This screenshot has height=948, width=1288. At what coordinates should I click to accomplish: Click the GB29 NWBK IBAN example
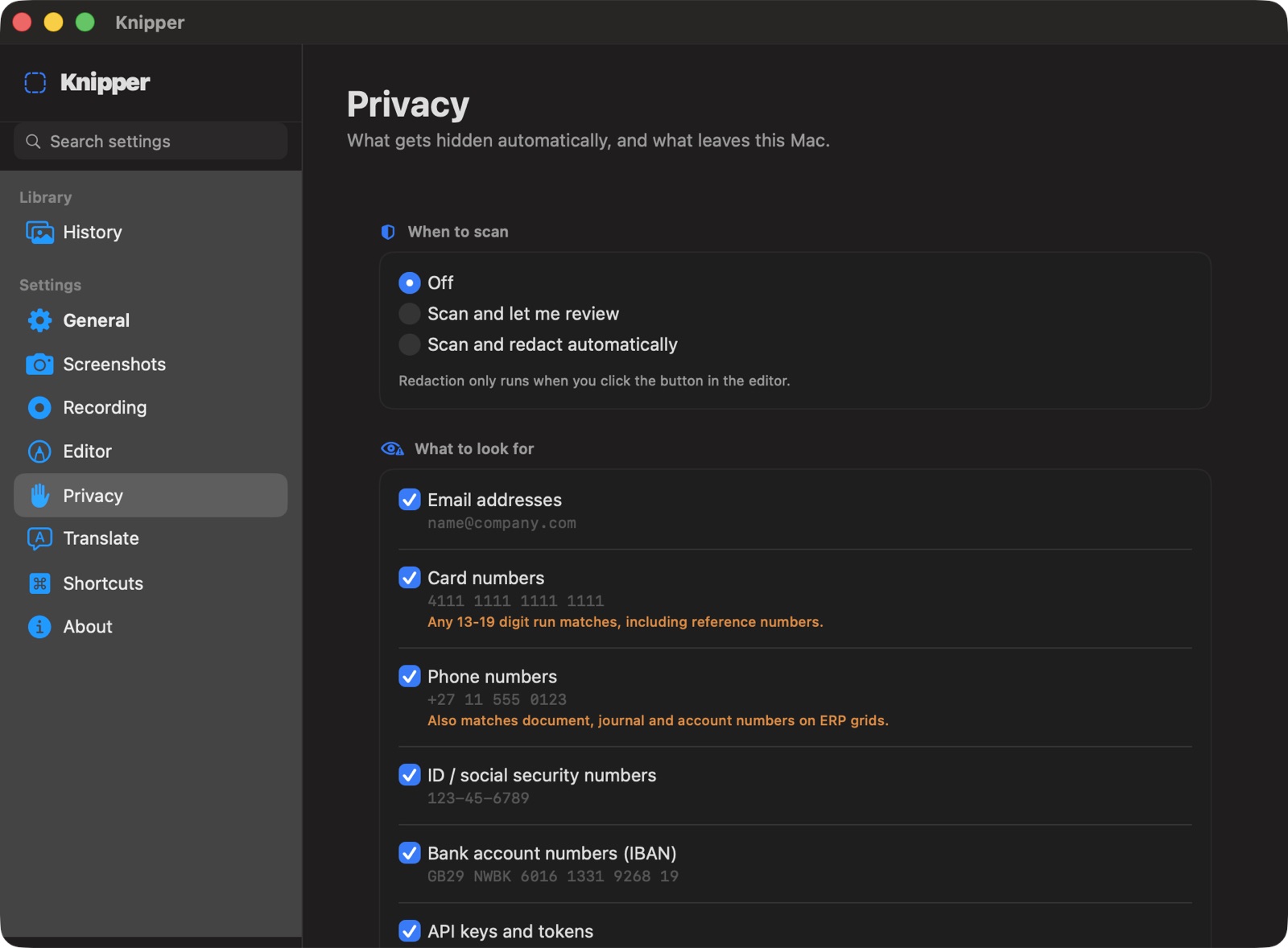point(552,876)
